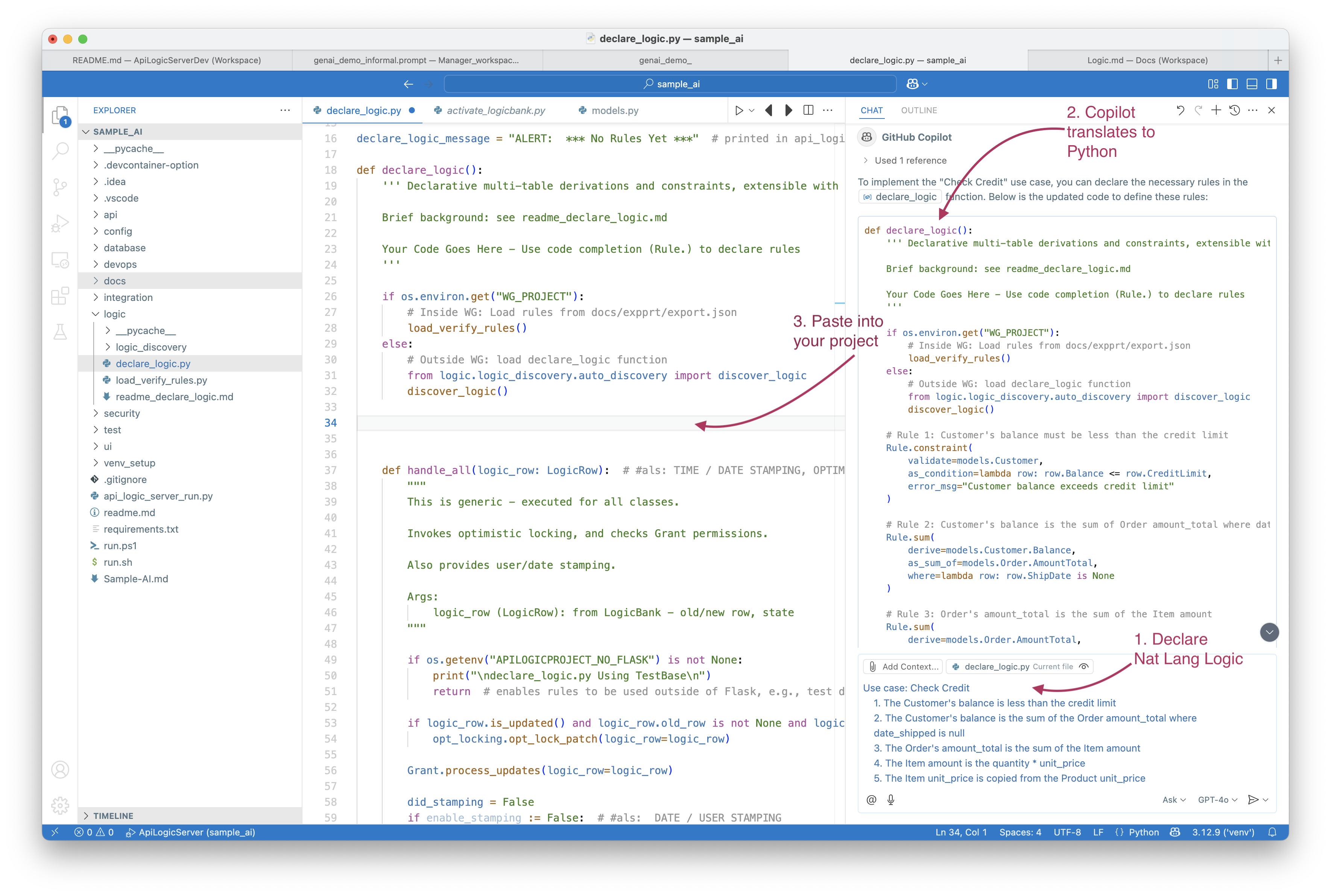
Task: Click 3.12.9 ('venv') interpreter selector
Action: pos(1223,832)
